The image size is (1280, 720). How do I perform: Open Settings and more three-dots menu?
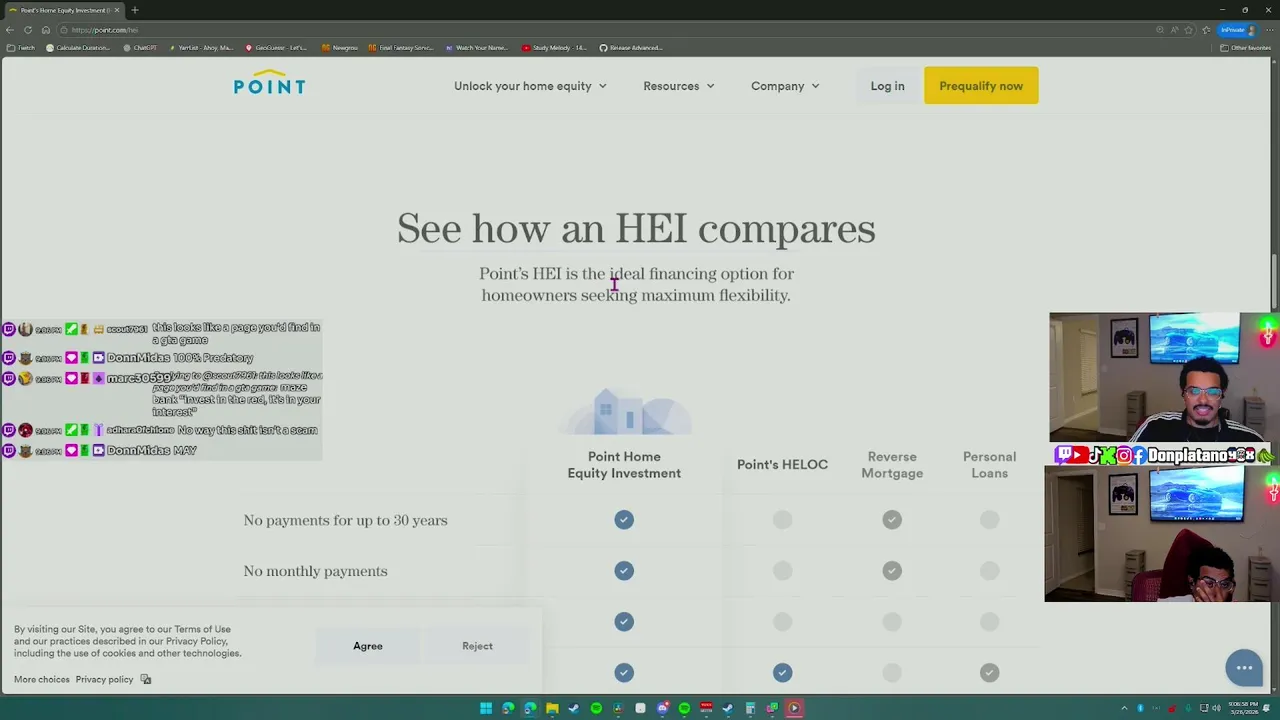[1269, 30]
